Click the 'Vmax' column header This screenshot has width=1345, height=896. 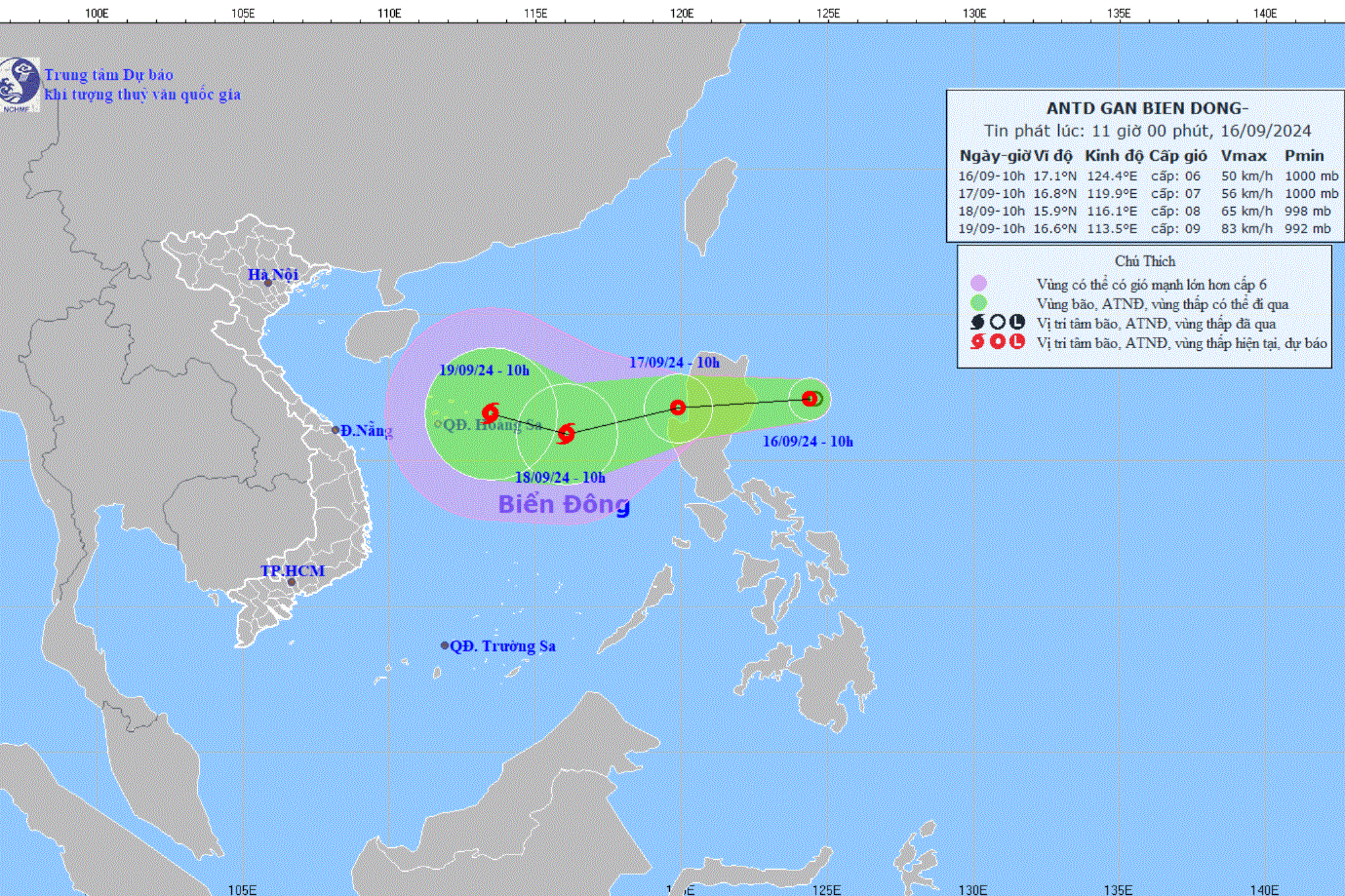(1245, 156)
